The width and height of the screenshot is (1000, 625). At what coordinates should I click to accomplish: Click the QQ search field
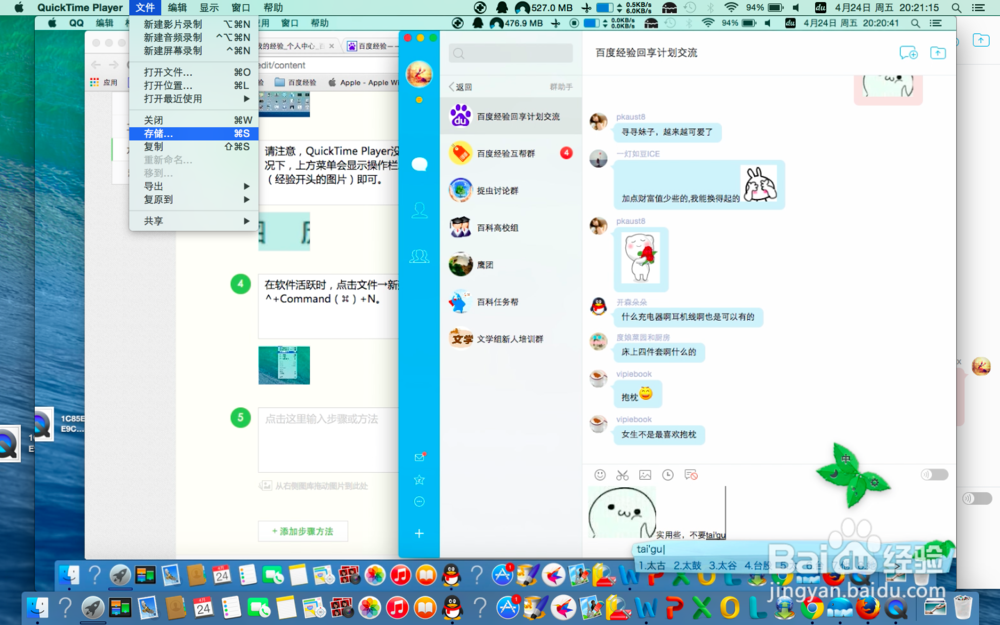pos(511,53)
